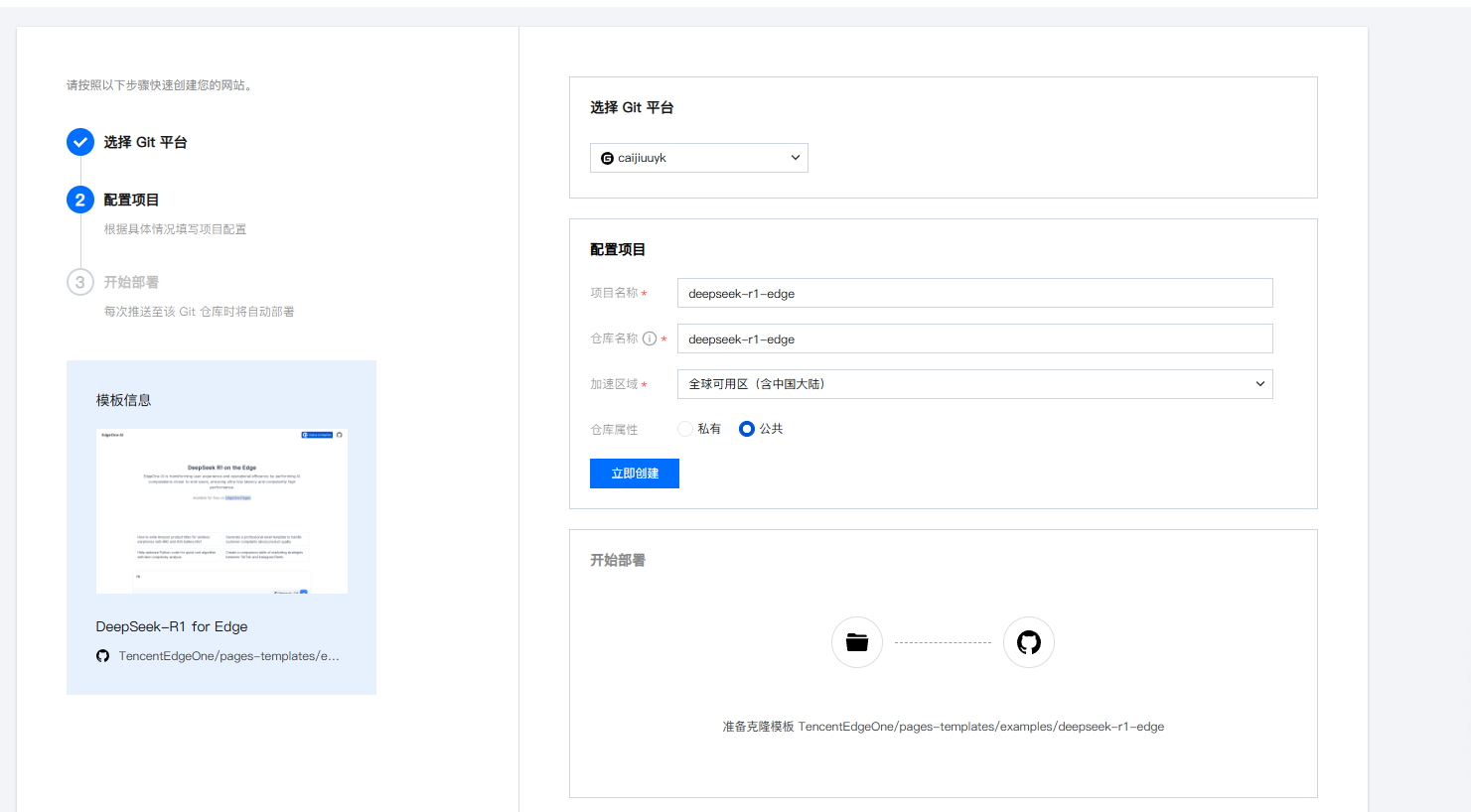Click the step 1 checkmark circle icon
The height and width of the screenshot is (812, 1471).
[80, 142]
